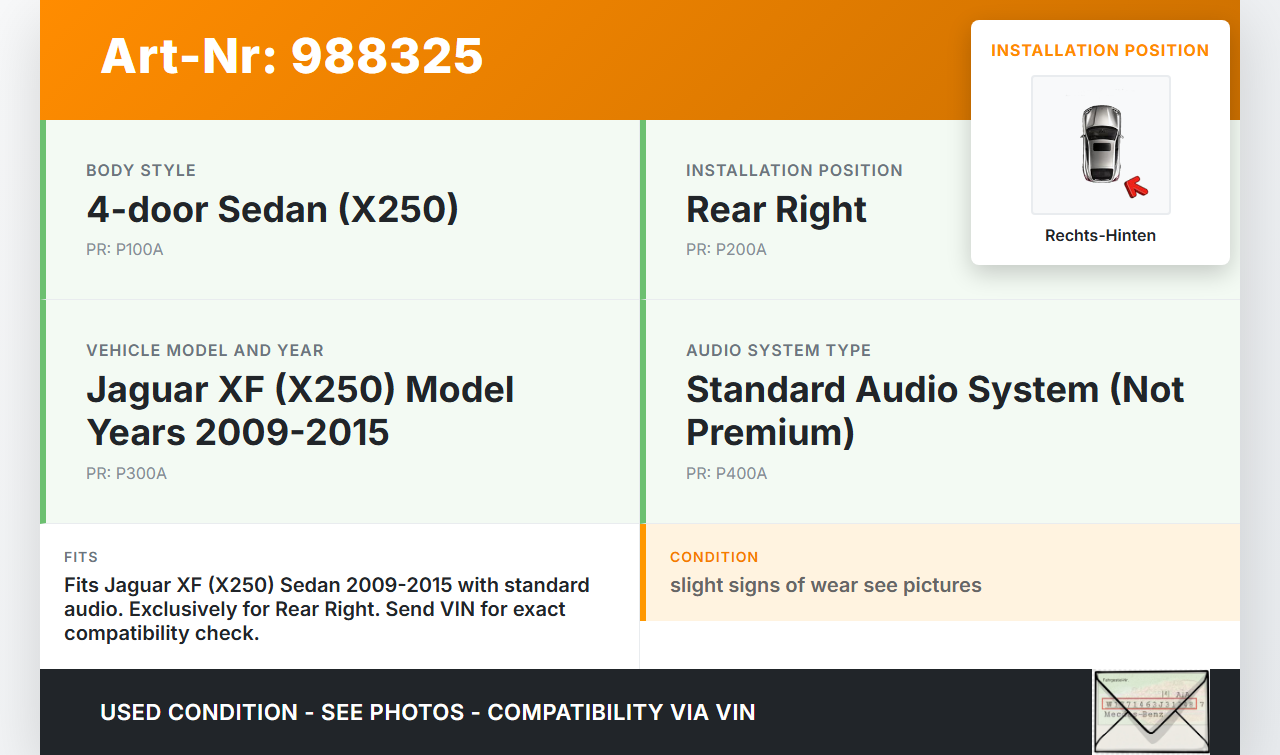This screenshot has height=755, width=1280.
Task: Click the red arrow pointing at the car
Action: (x=1135, y=186)
